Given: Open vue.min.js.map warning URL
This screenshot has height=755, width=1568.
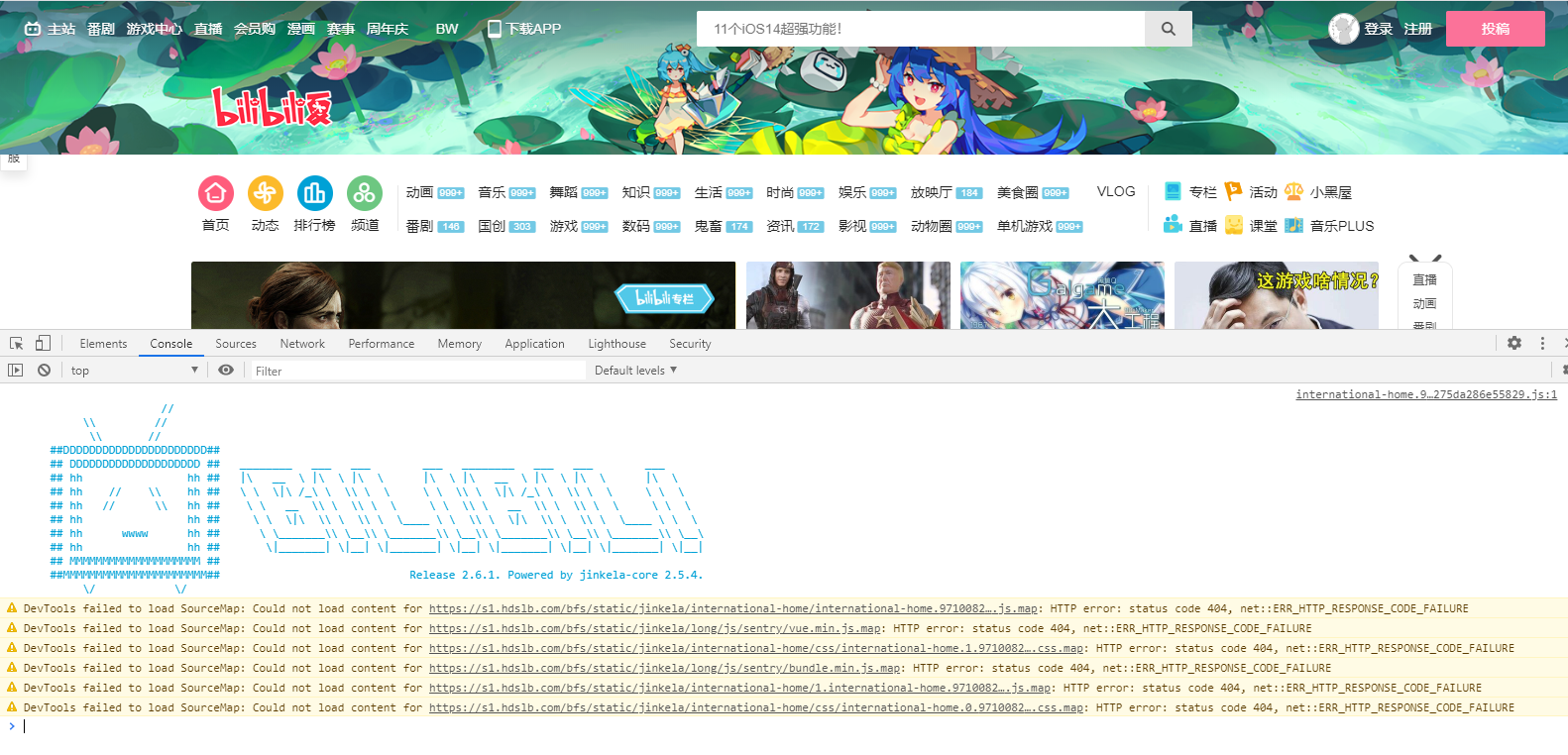Looking at the screenshot, I should point(656,628).
